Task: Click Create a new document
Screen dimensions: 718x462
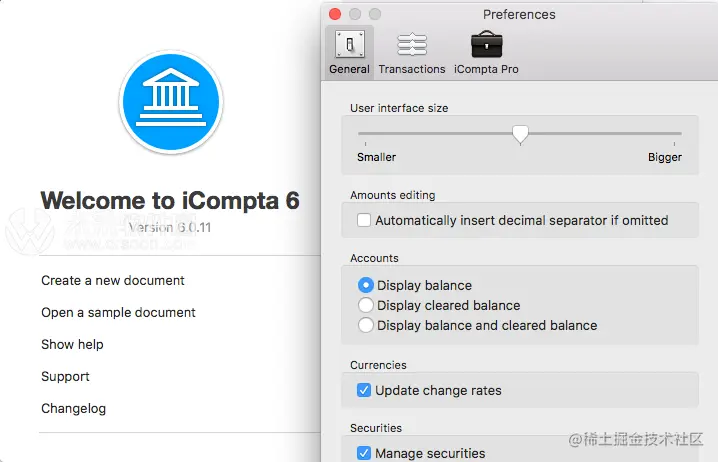Action: 113,280
